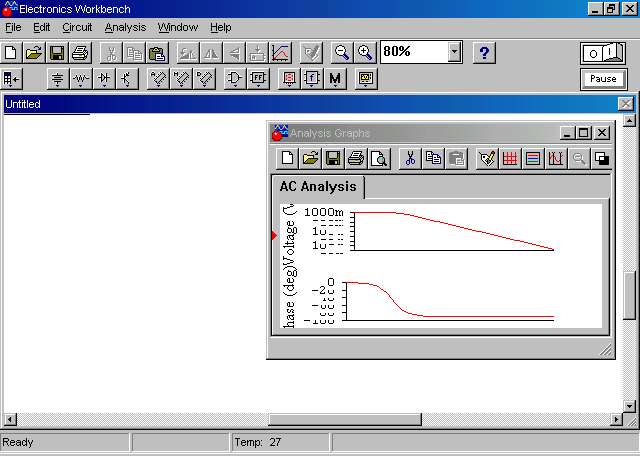The height and width of the screenshot is (456, 640).
Task: Cut in Analysis Graphs toolbar
Action: point(410,158)
